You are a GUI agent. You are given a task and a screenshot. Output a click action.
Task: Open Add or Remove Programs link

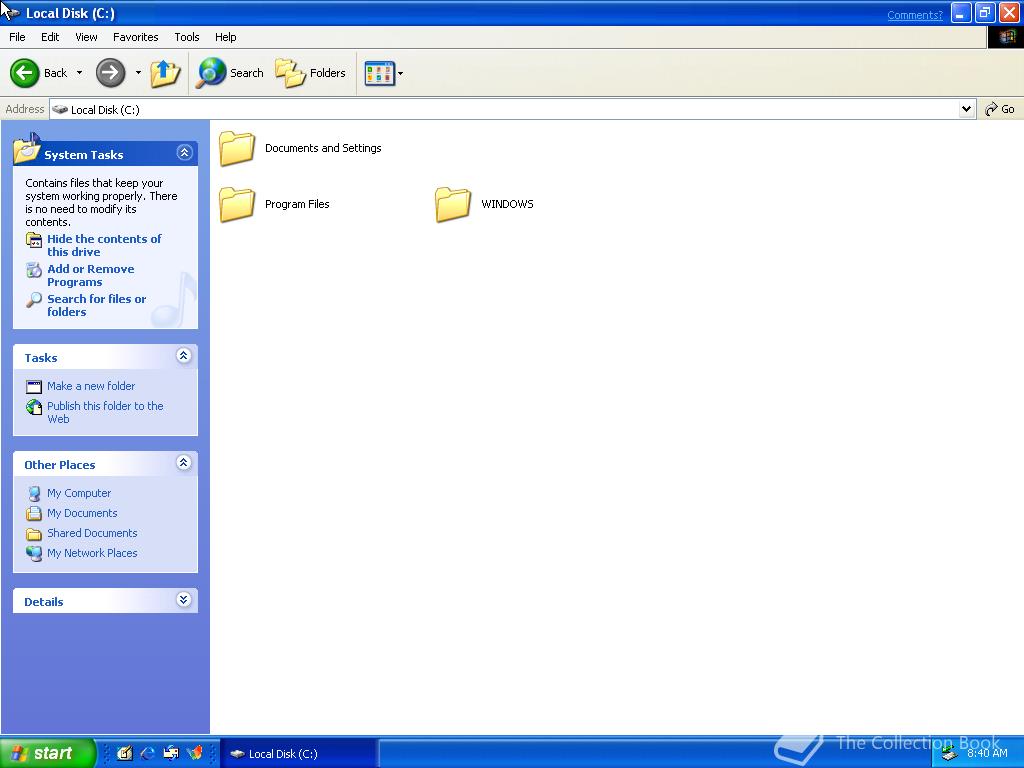[x=91, y=276]
